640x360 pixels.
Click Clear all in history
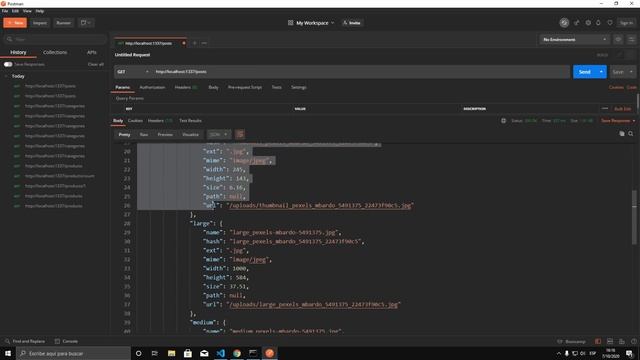[x=96, y=64]
